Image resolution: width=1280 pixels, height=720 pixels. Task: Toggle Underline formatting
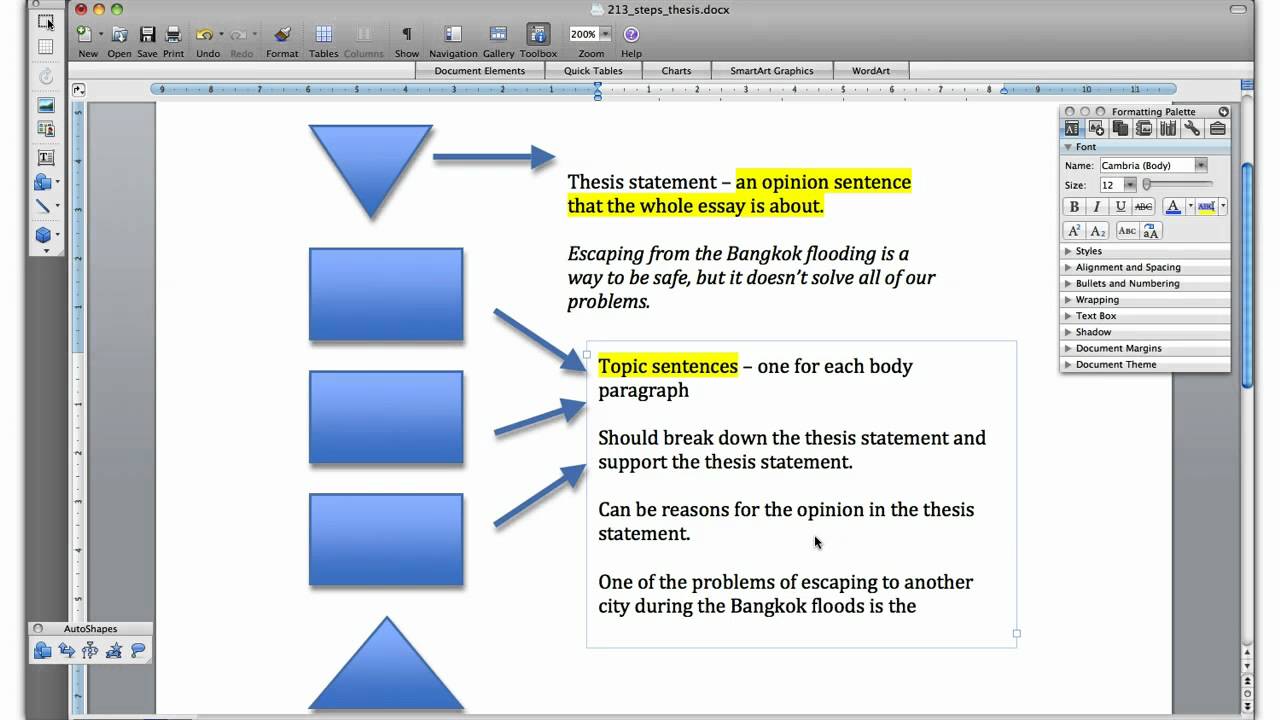(x=1120, y=207)
